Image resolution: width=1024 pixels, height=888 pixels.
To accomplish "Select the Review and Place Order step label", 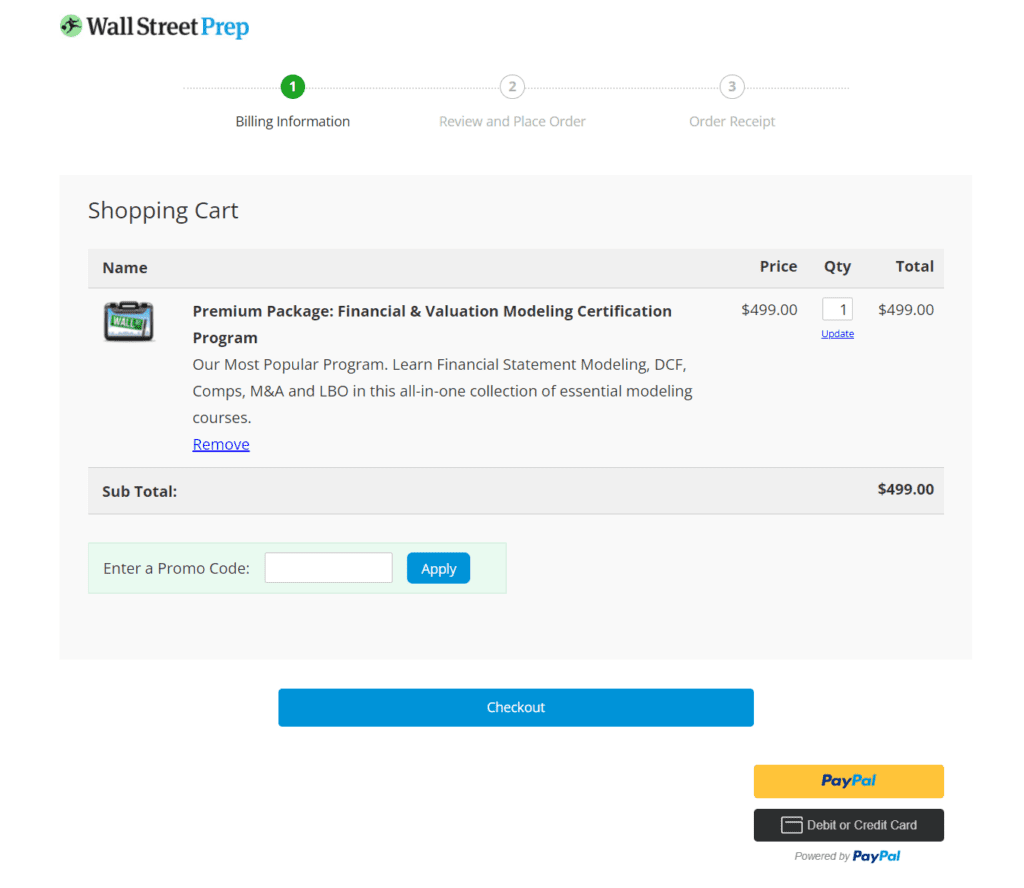I will [512, 121].
